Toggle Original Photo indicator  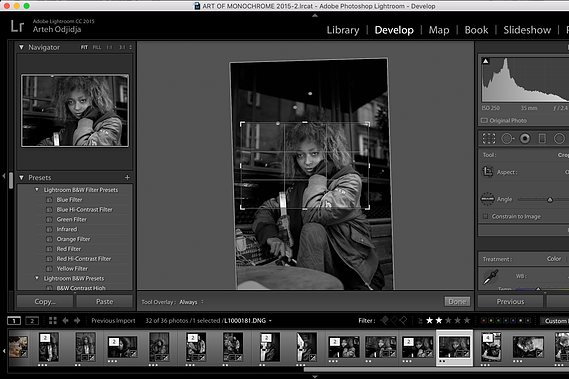[484, 121]
